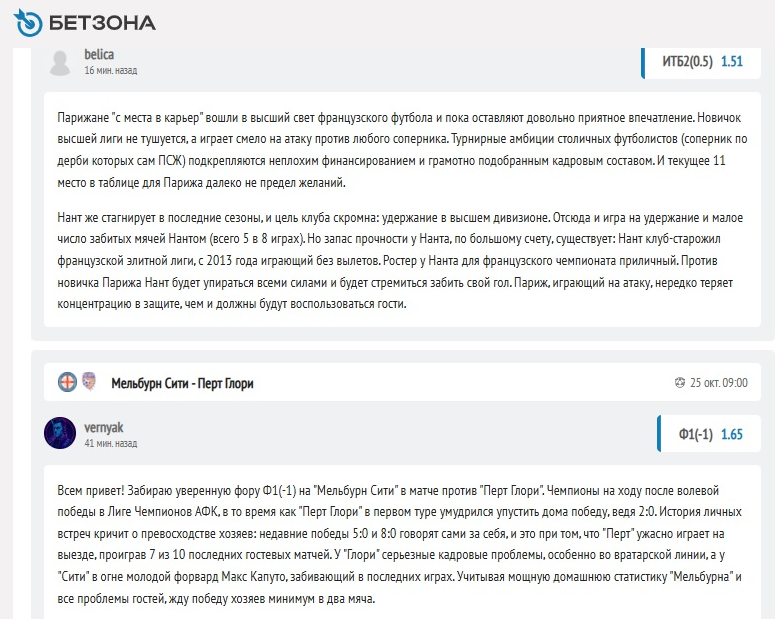Open vernyak's user profile name
Screen dimensions: 775x619
pos(104,427)
